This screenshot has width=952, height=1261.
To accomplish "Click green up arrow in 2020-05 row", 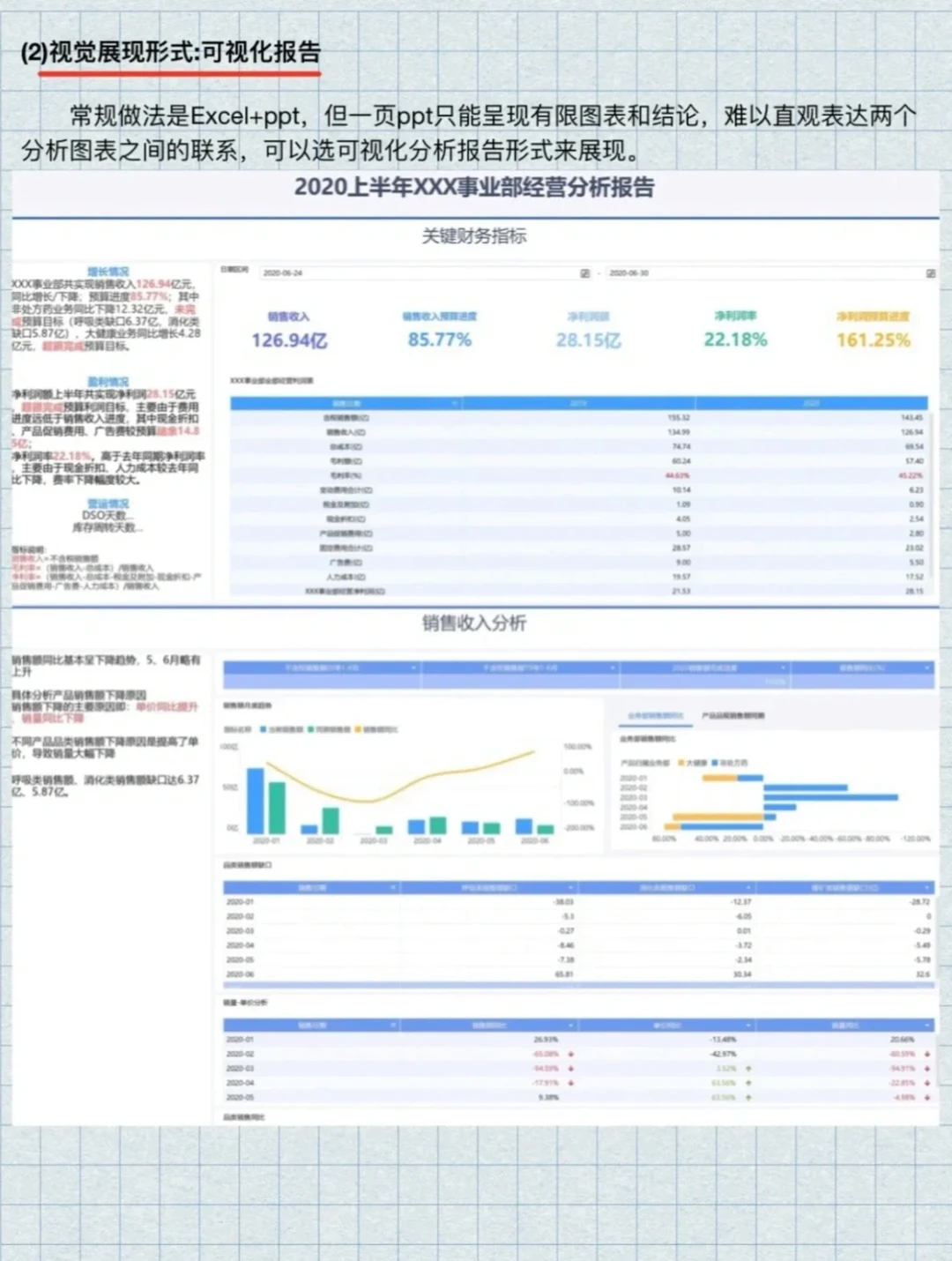I will (748, 1098).
